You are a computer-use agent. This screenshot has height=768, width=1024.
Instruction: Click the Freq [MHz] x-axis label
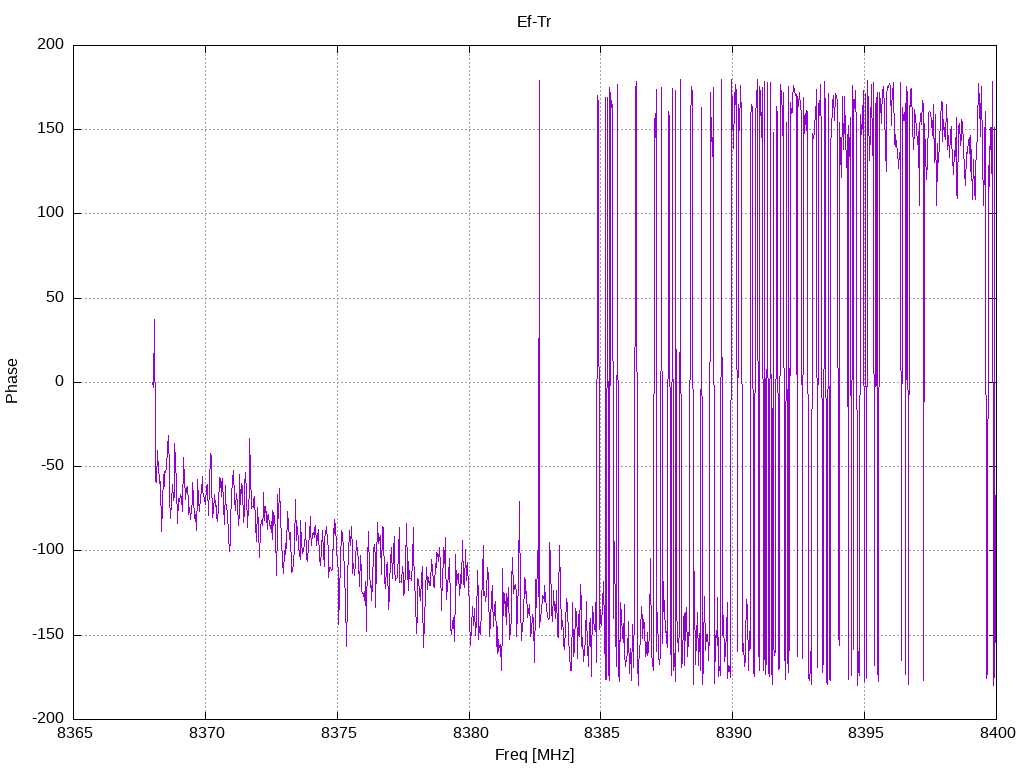(x=534, y=755)
